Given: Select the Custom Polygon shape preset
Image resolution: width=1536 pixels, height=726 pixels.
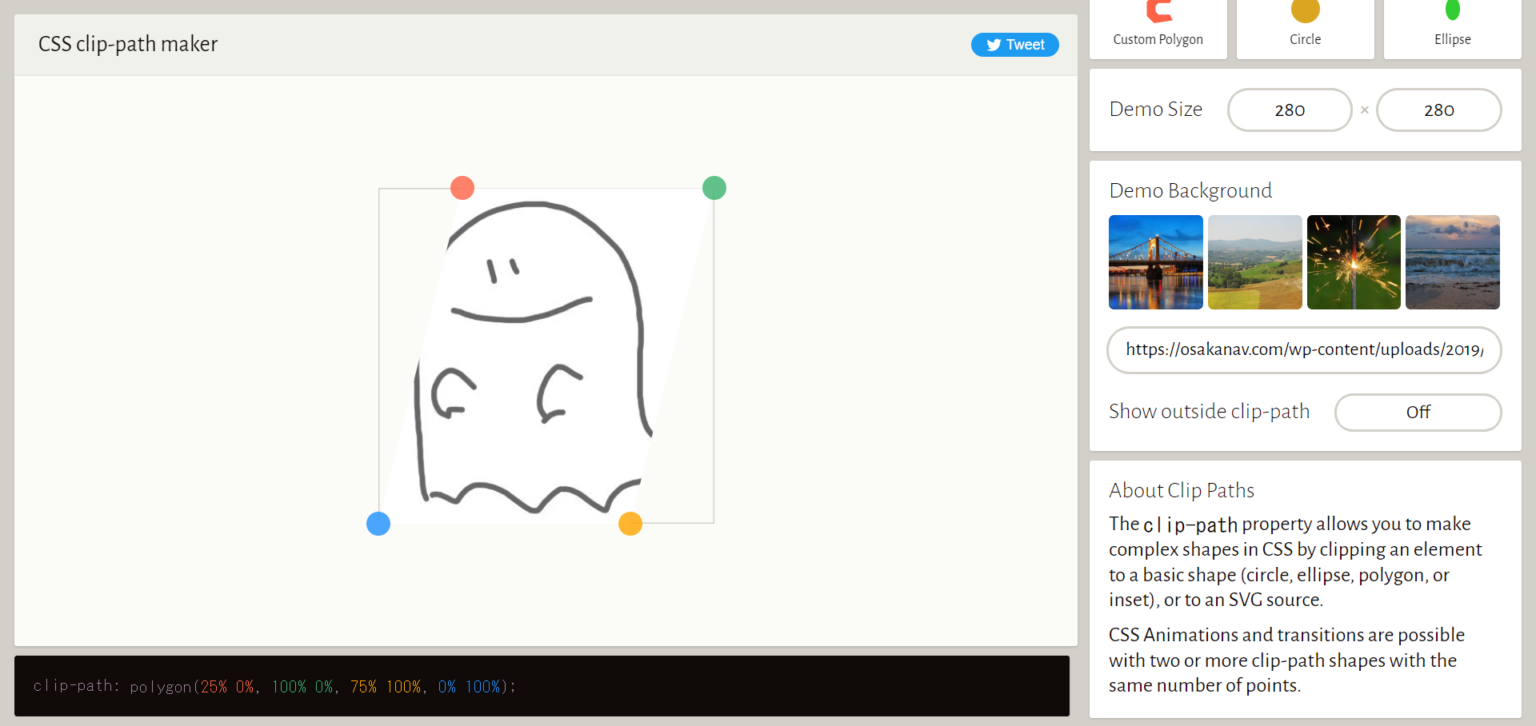Looking at the screenshot, I should 1157,22.
